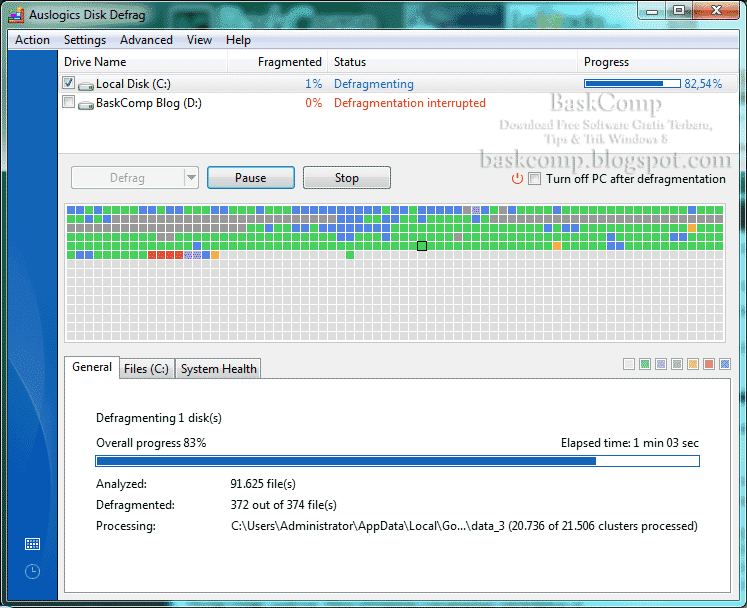Click the Pause button

tap(251, 178)
